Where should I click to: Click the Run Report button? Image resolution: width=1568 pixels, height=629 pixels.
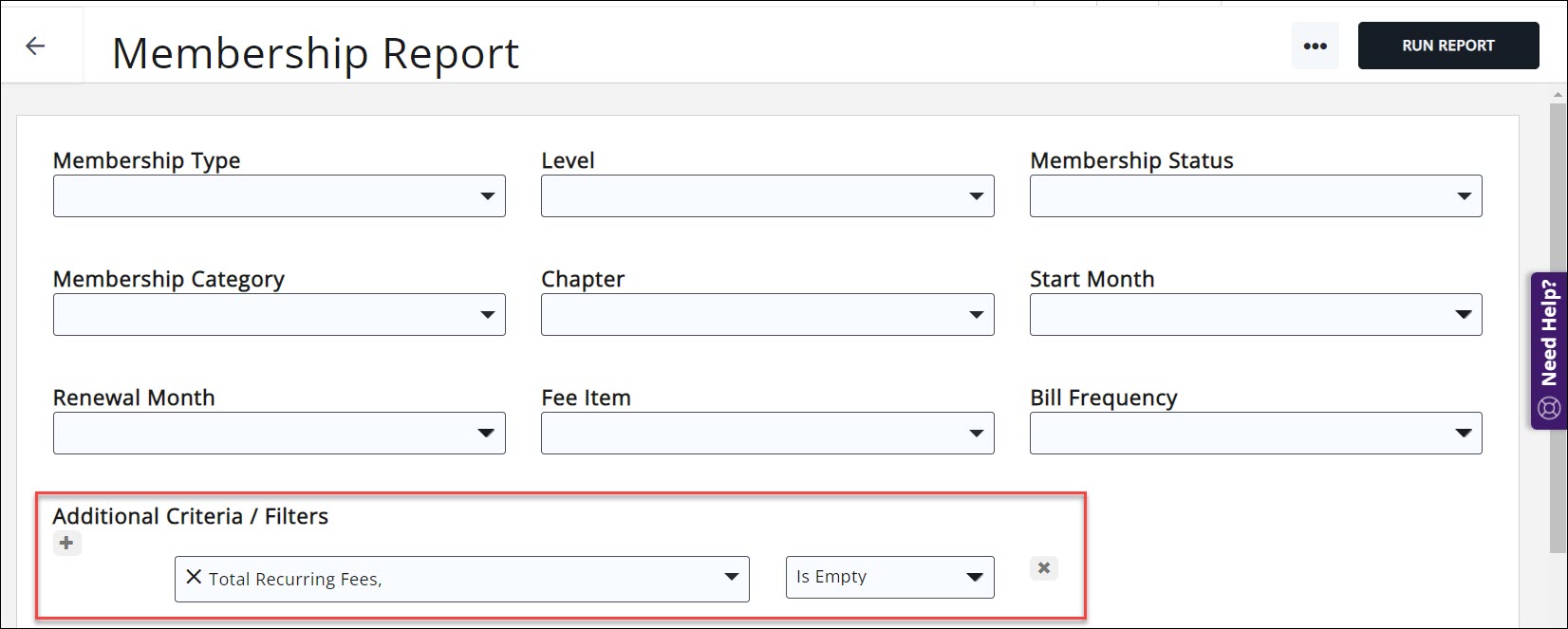click(x=1447, y=46)
